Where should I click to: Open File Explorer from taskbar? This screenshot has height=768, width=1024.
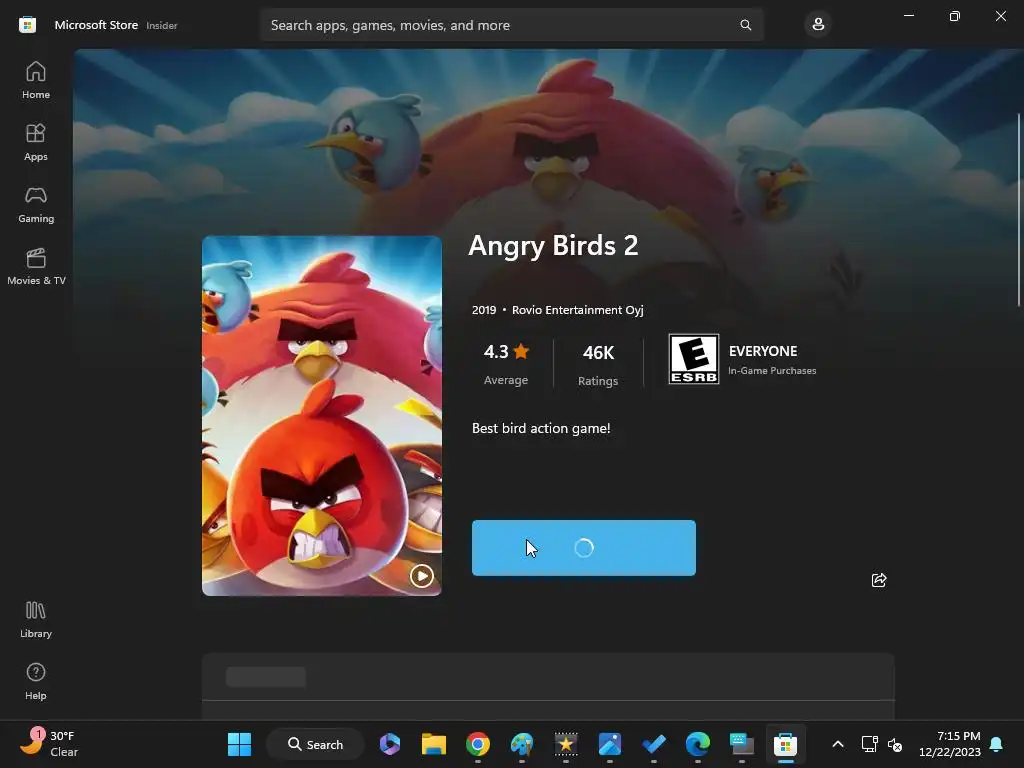434,744
